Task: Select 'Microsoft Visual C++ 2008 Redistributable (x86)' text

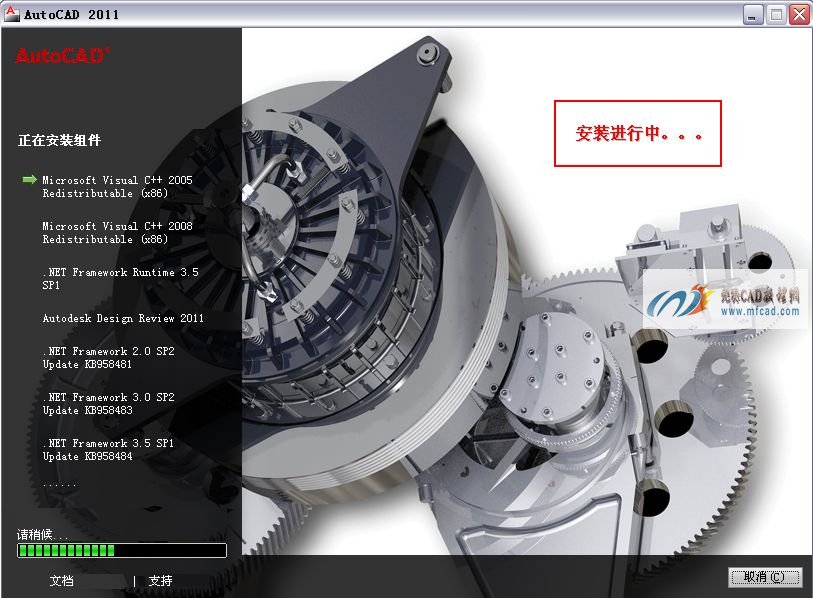Action: point(117,232)
